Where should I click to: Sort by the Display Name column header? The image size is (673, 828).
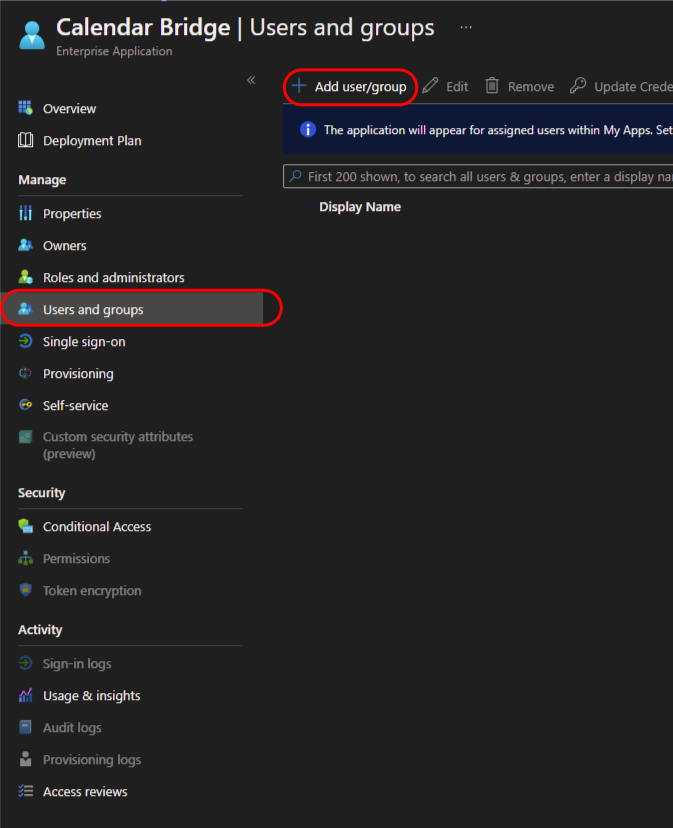coord(360,207)
